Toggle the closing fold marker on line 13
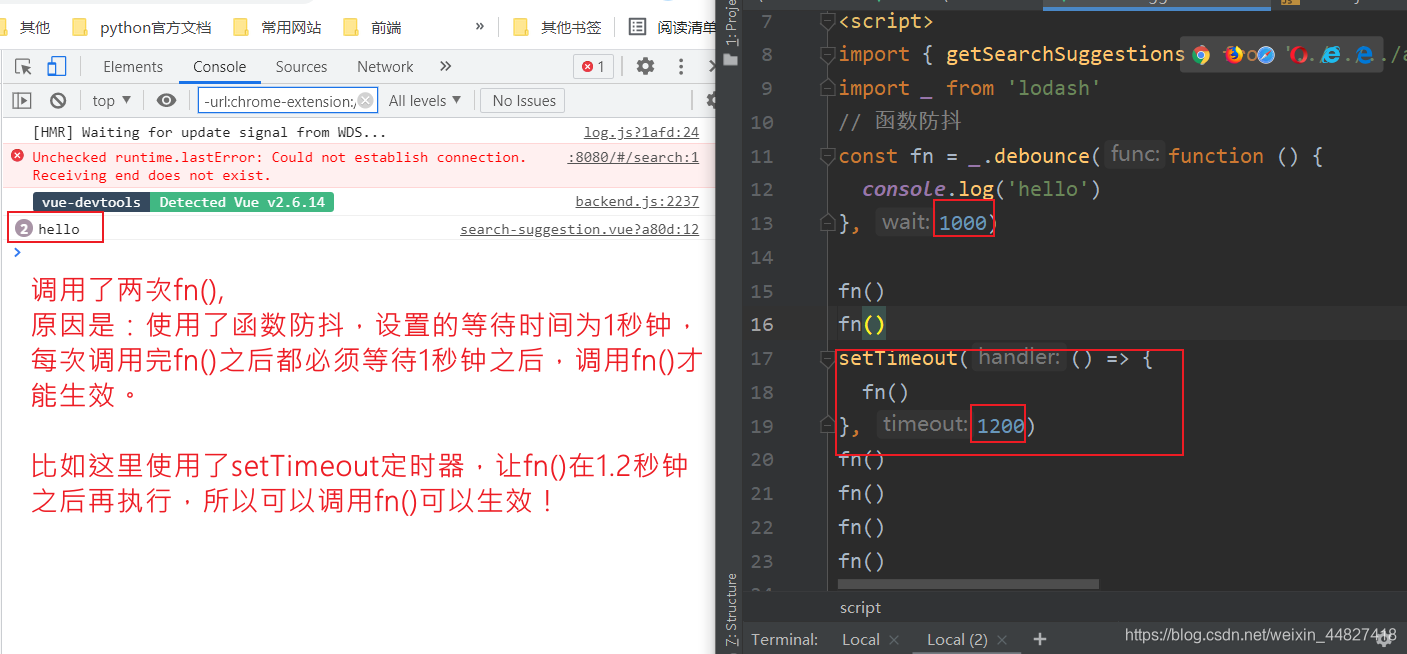Image resolution: width=1407 pixels, height=654 pixels. 826,223
